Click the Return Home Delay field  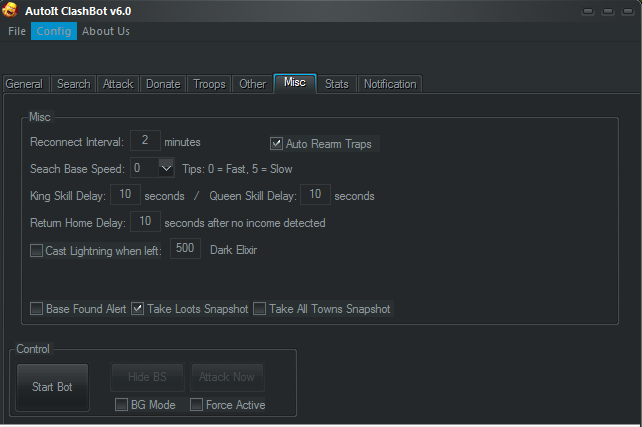coord(145,221)
